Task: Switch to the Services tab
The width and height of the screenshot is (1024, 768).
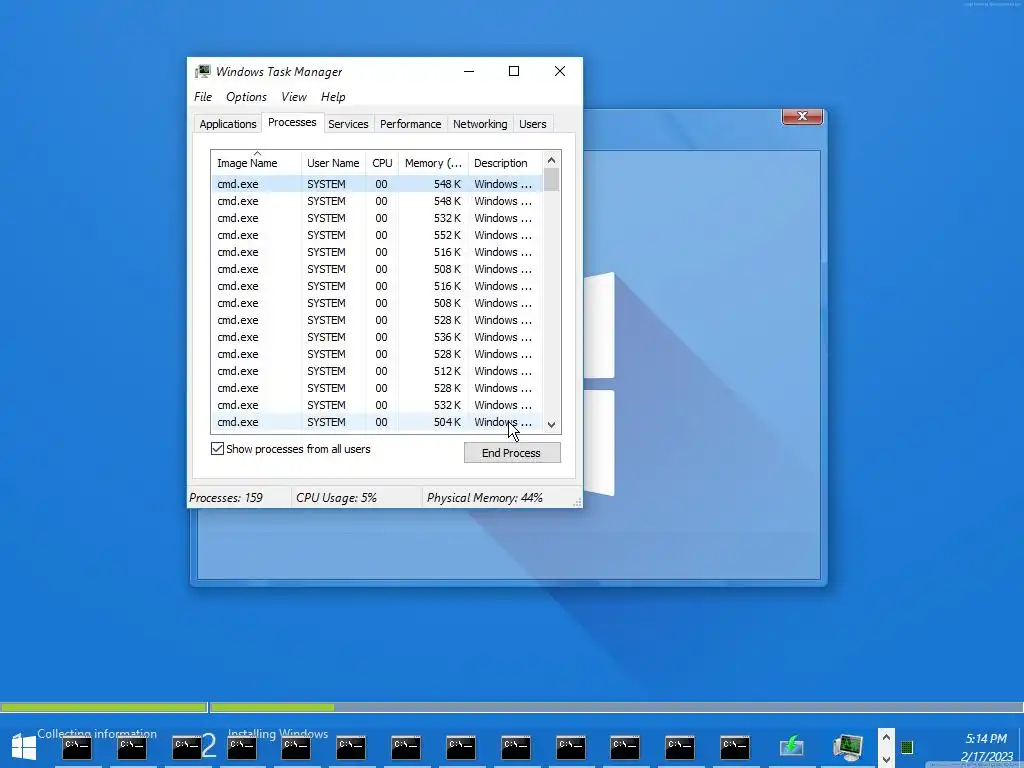Action: tap(348, 124)
